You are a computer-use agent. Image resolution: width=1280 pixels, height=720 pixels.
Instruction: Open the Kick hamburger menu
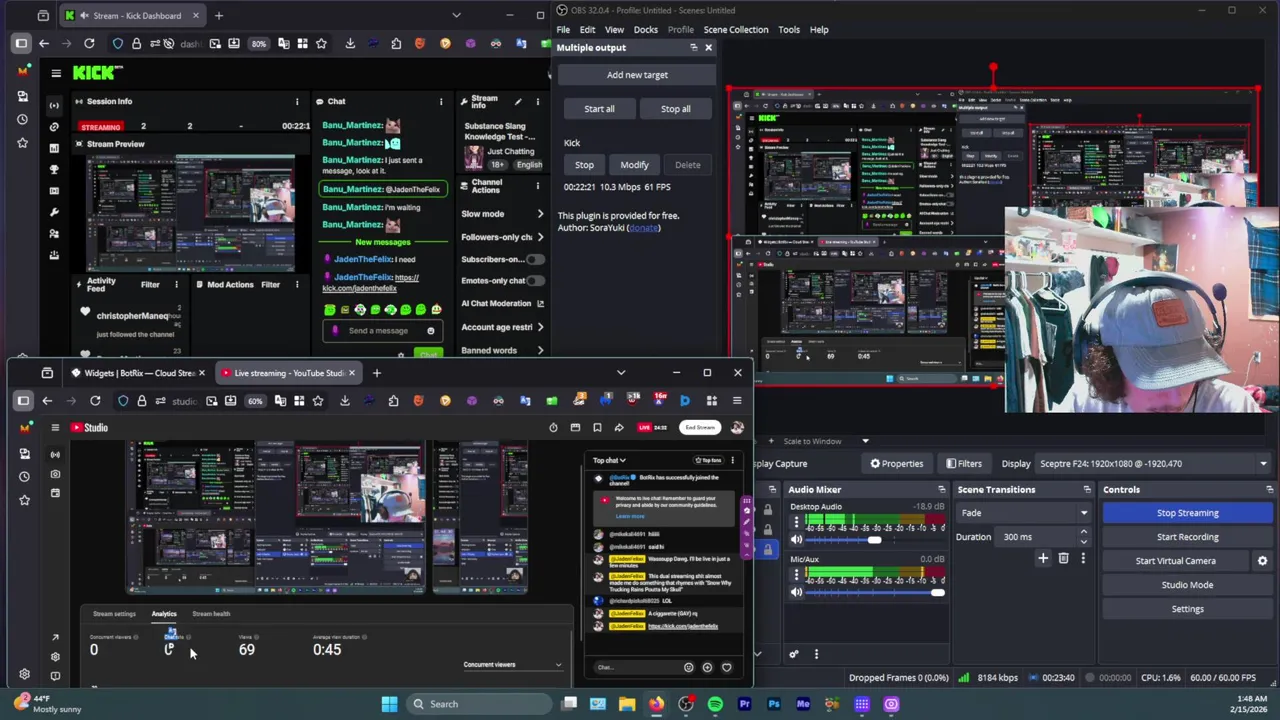(56, 72)
